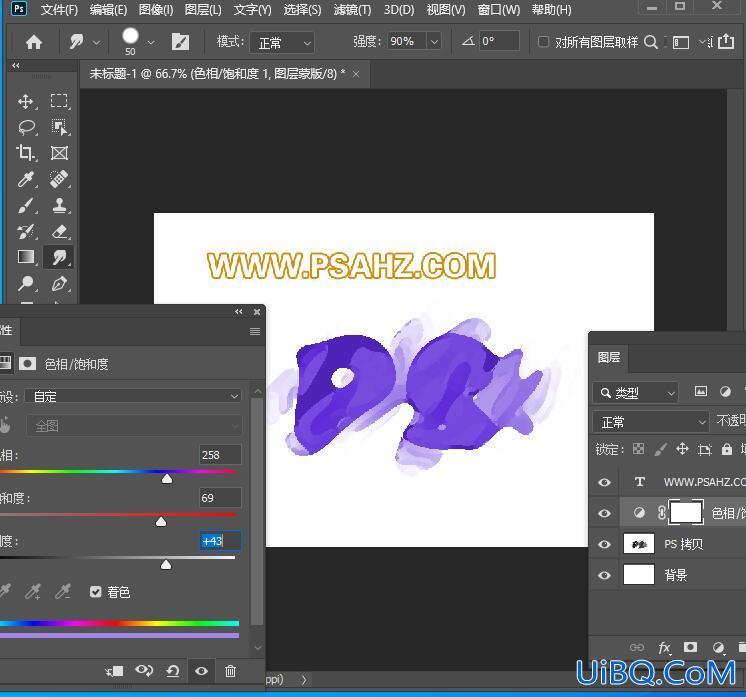The height and width of the screenshot is (697, 746).
Task: Select the Brush tool
Action: click(26, 206)
